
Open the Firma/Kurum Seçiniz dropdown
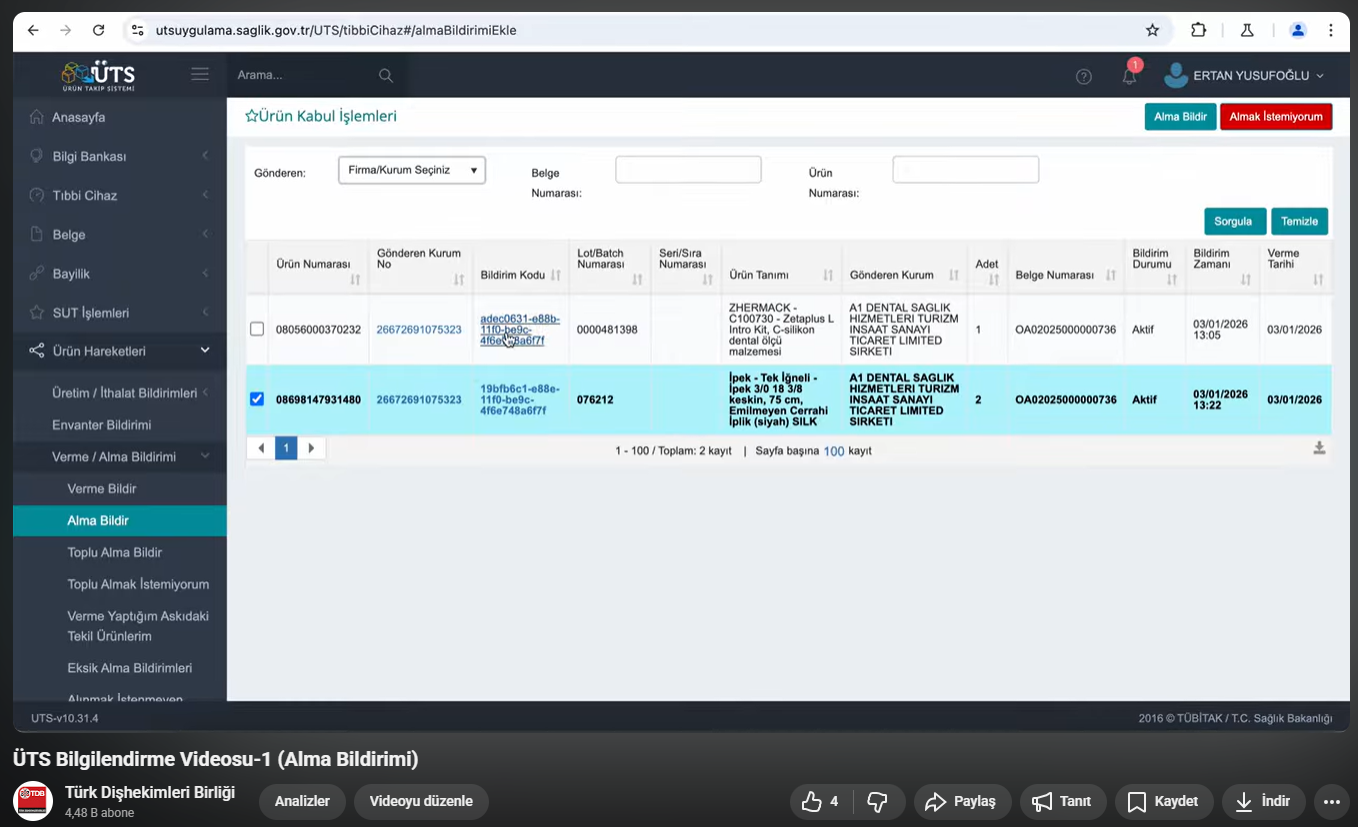411,170
